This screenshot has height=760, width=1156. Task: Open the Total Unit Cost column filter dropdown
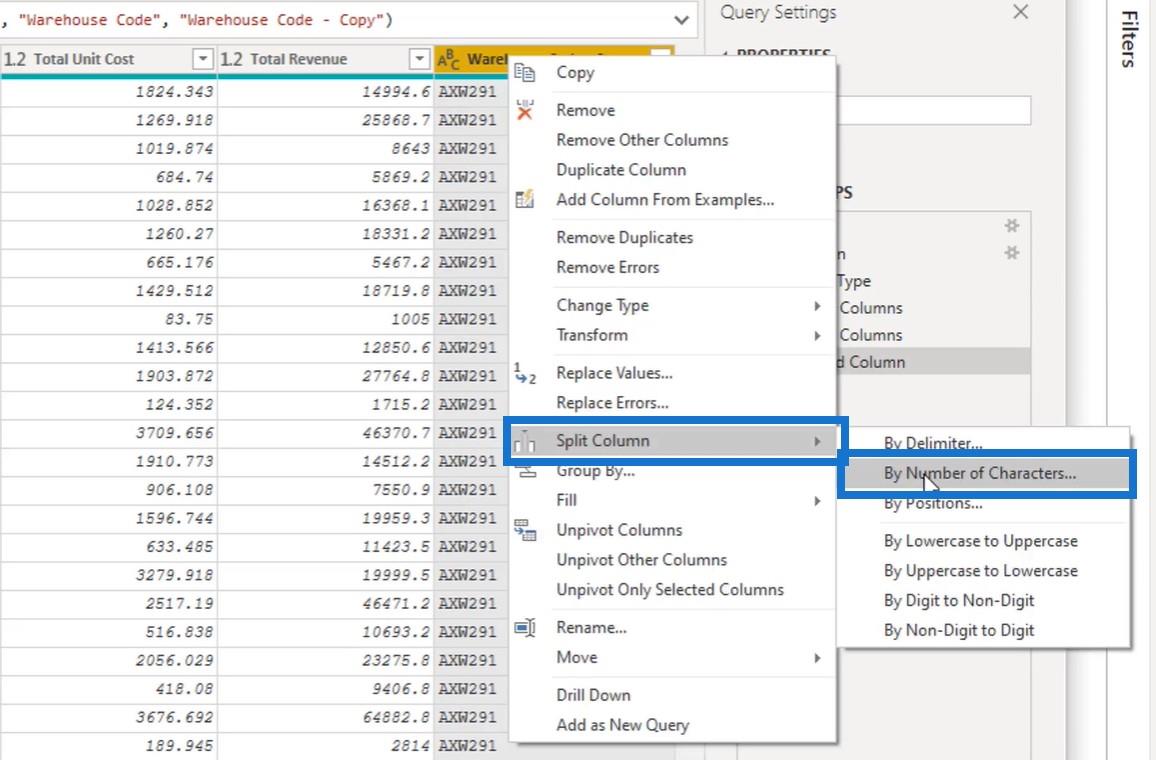coord(203,59)
